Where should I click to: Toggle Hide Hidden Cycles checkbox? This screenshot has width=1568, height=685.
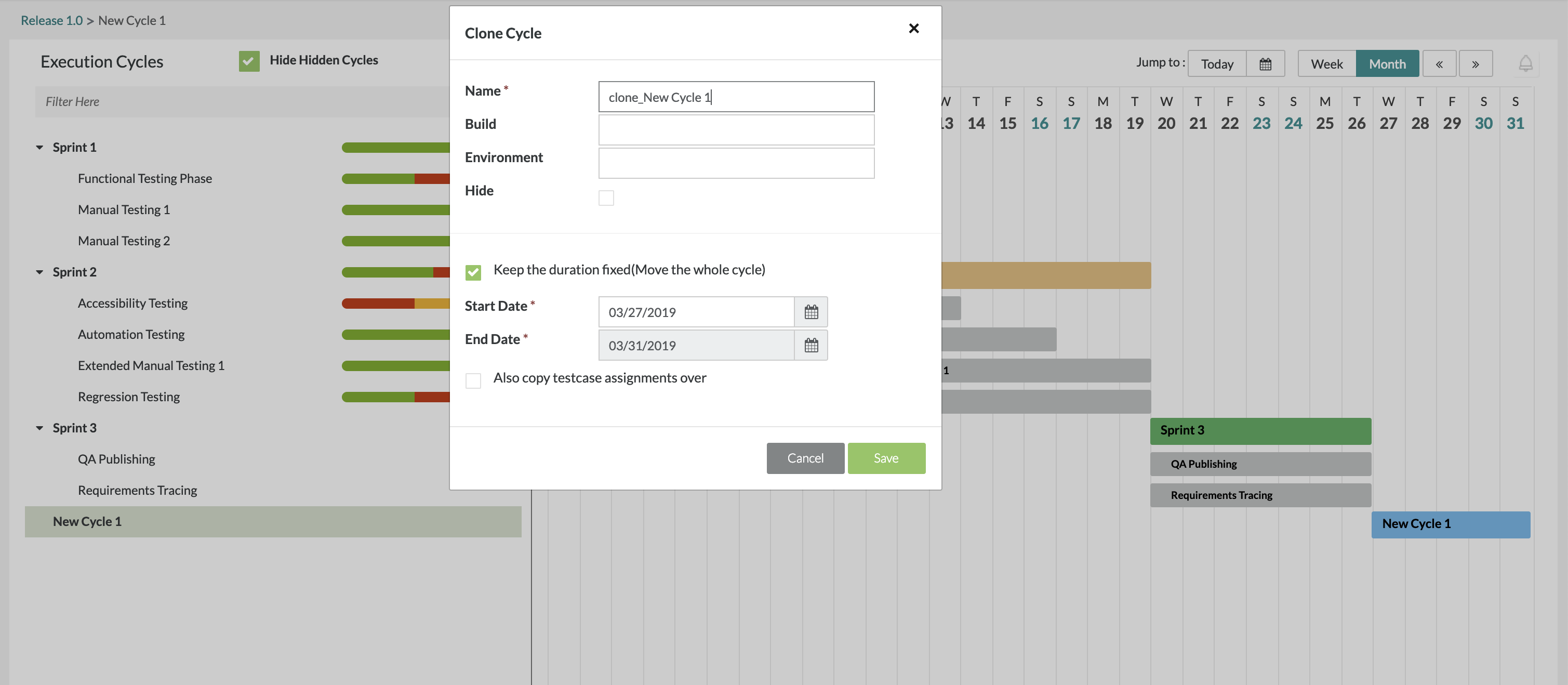(249, 61)
